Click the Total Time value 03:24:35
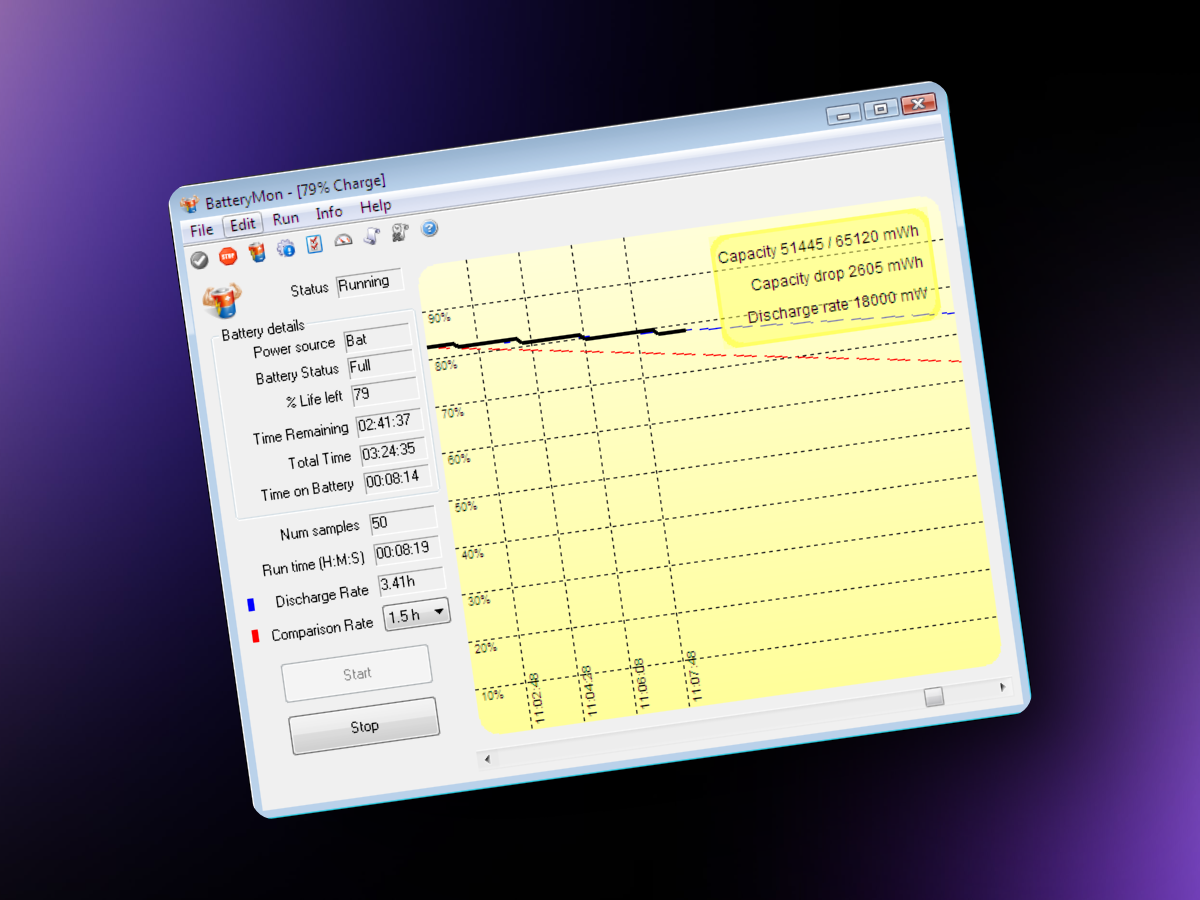This screenshot has height=900, width=1200. [x=394, y=451]
